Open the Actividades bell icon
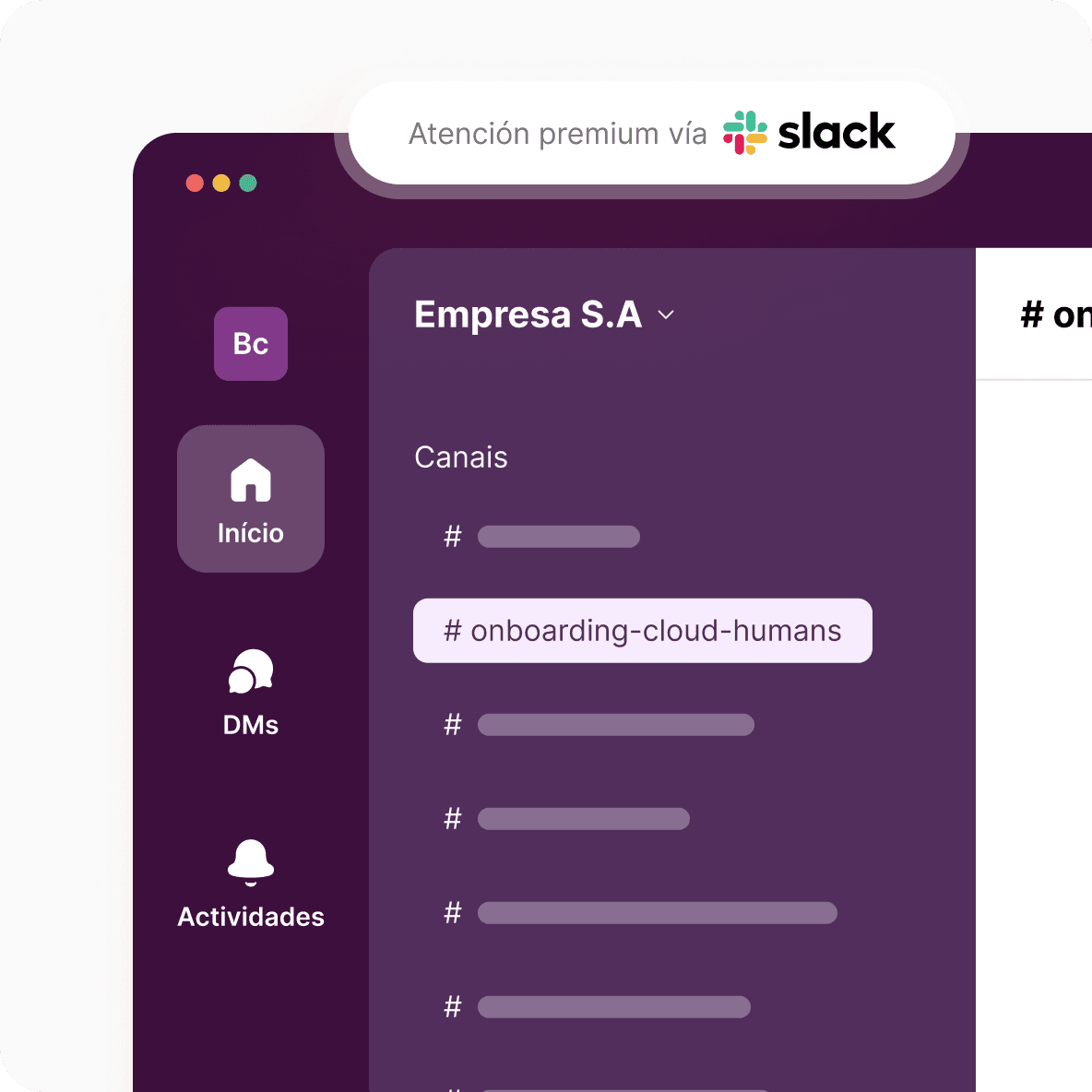The width and height of the screenshot is (1092, 1092). (x=251, y=862)
